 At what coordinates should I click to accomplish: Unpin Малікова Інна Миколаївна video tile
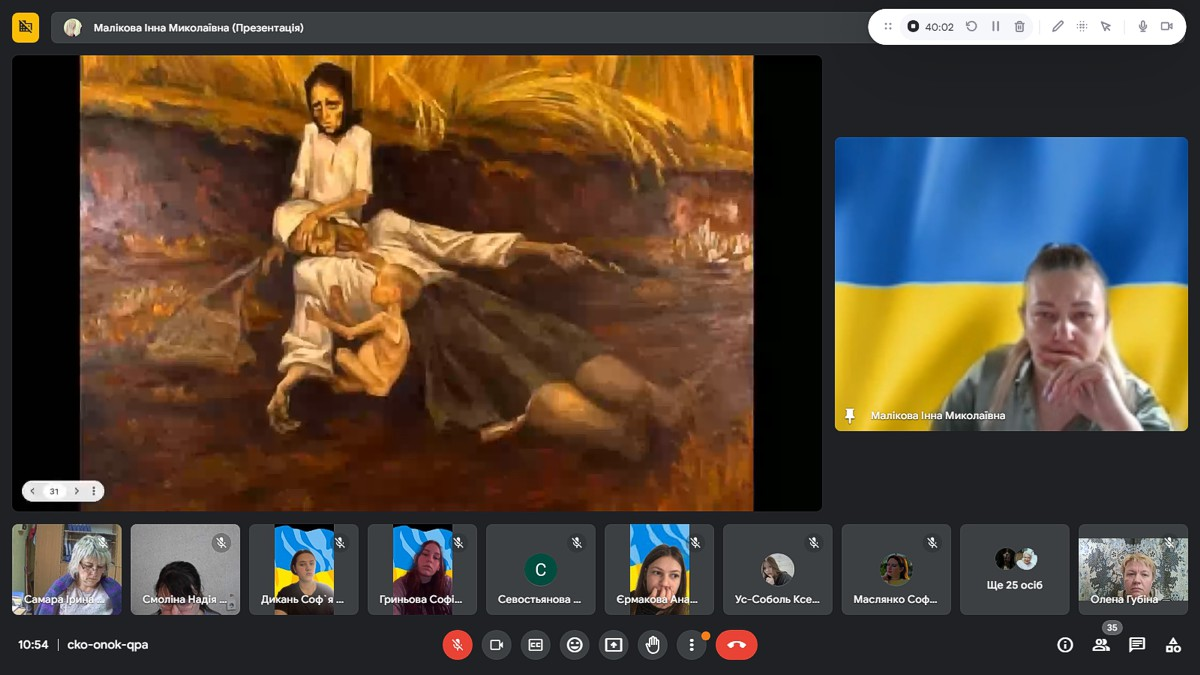point(850,415)
